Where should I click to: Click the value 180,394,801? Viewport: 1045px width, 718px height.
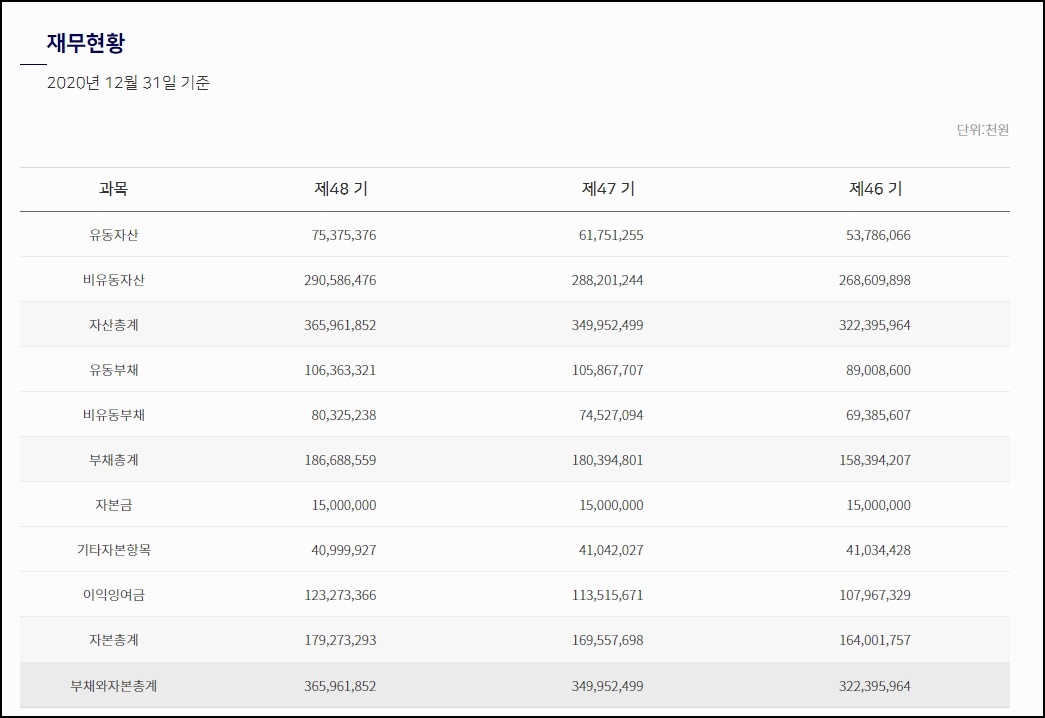coord(608,460)
